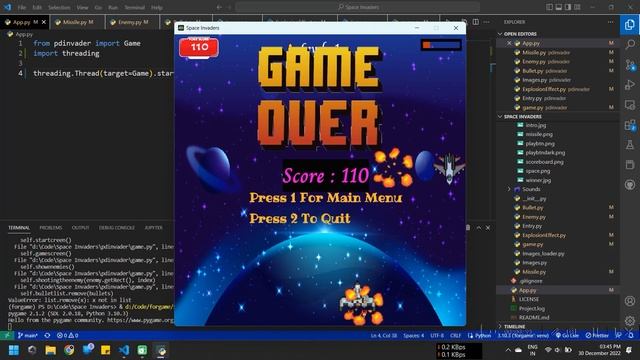The height and width of the screenshot is (360, 640).
Task: Click the command center search box
Action: [x=358, y=7]
